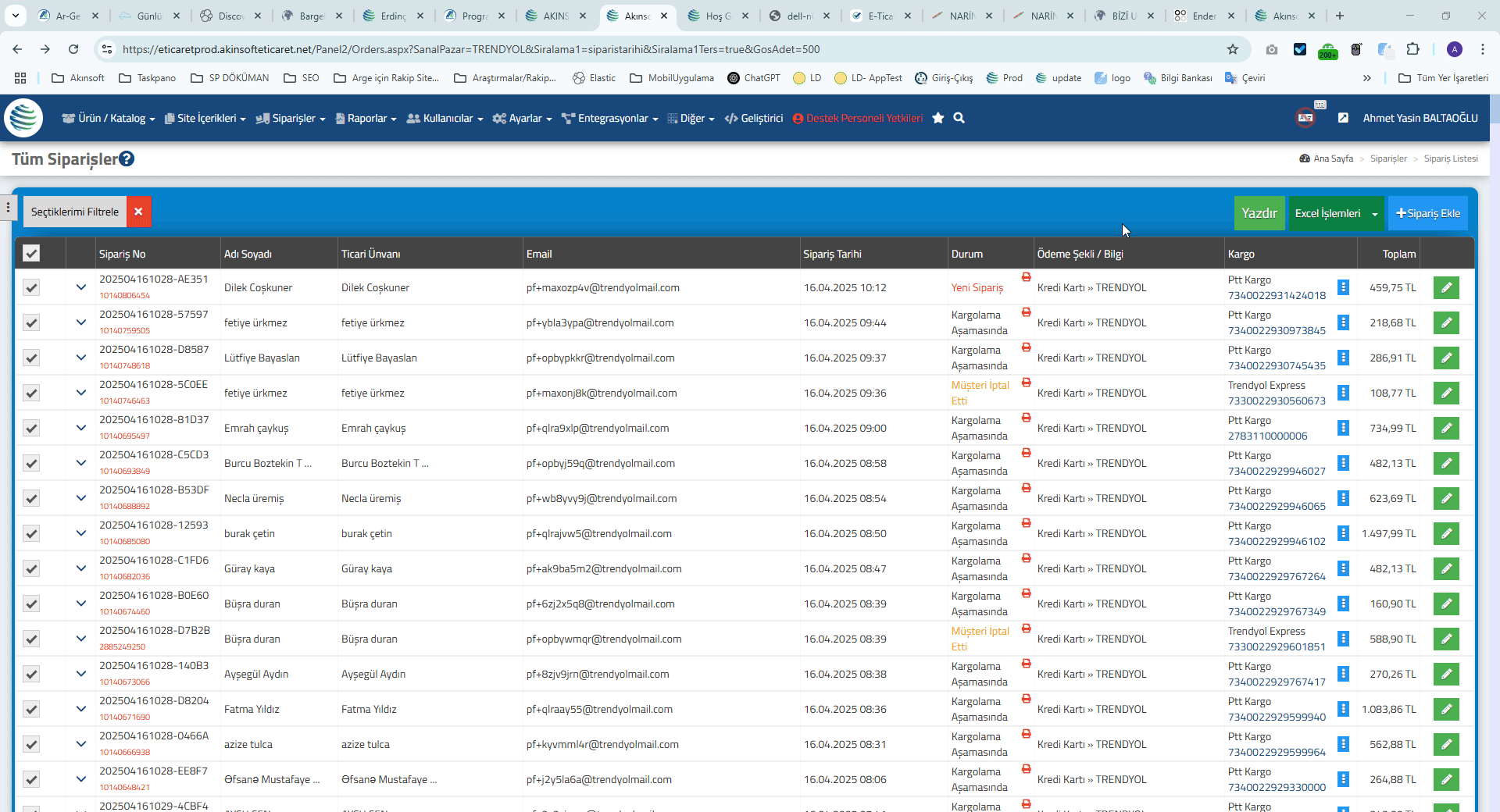Click the Sipariş Ekle button
Screen dimensions: 1500x812
point(1427,213)
